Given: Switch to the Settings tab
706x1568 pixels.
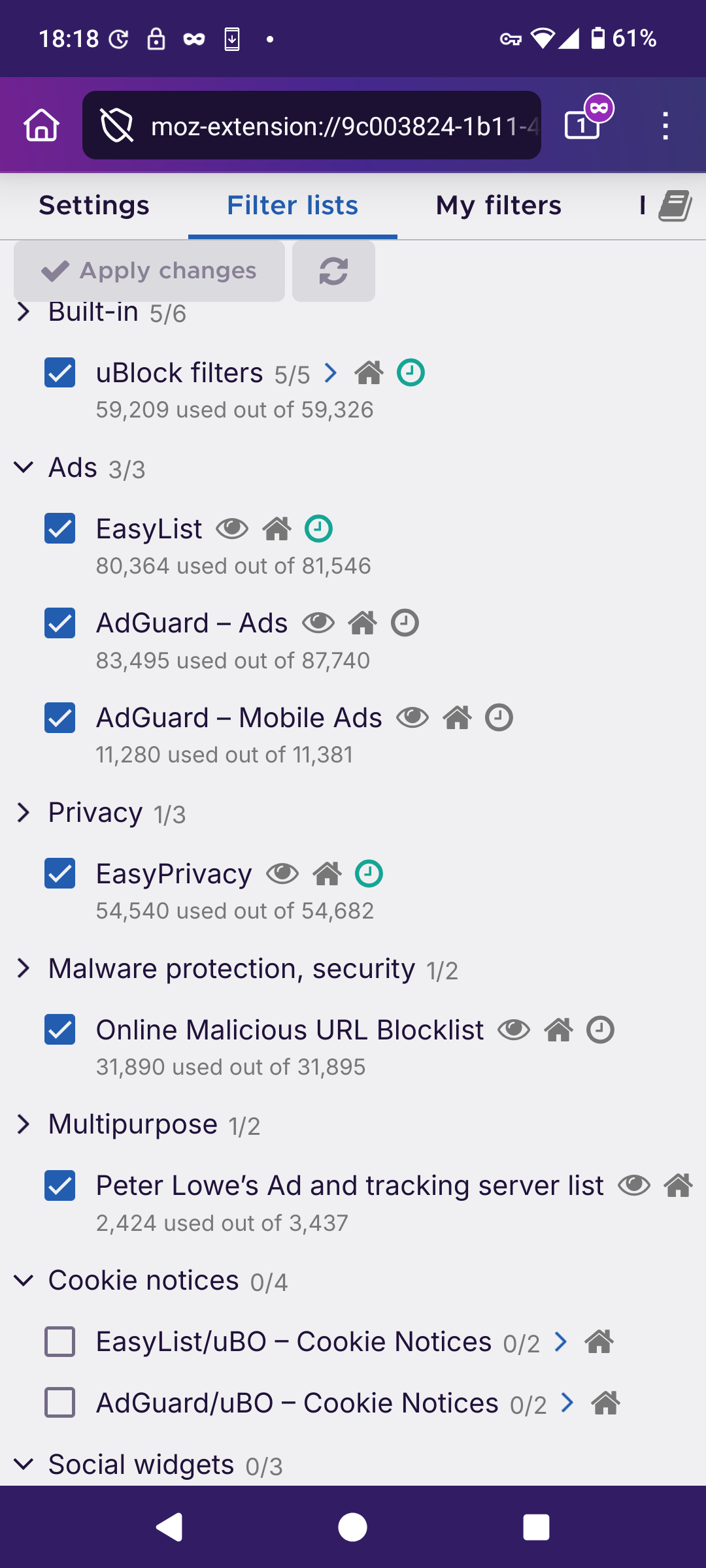Looking at the screenshot, I should pyautogui.click(x=94, y=206).
